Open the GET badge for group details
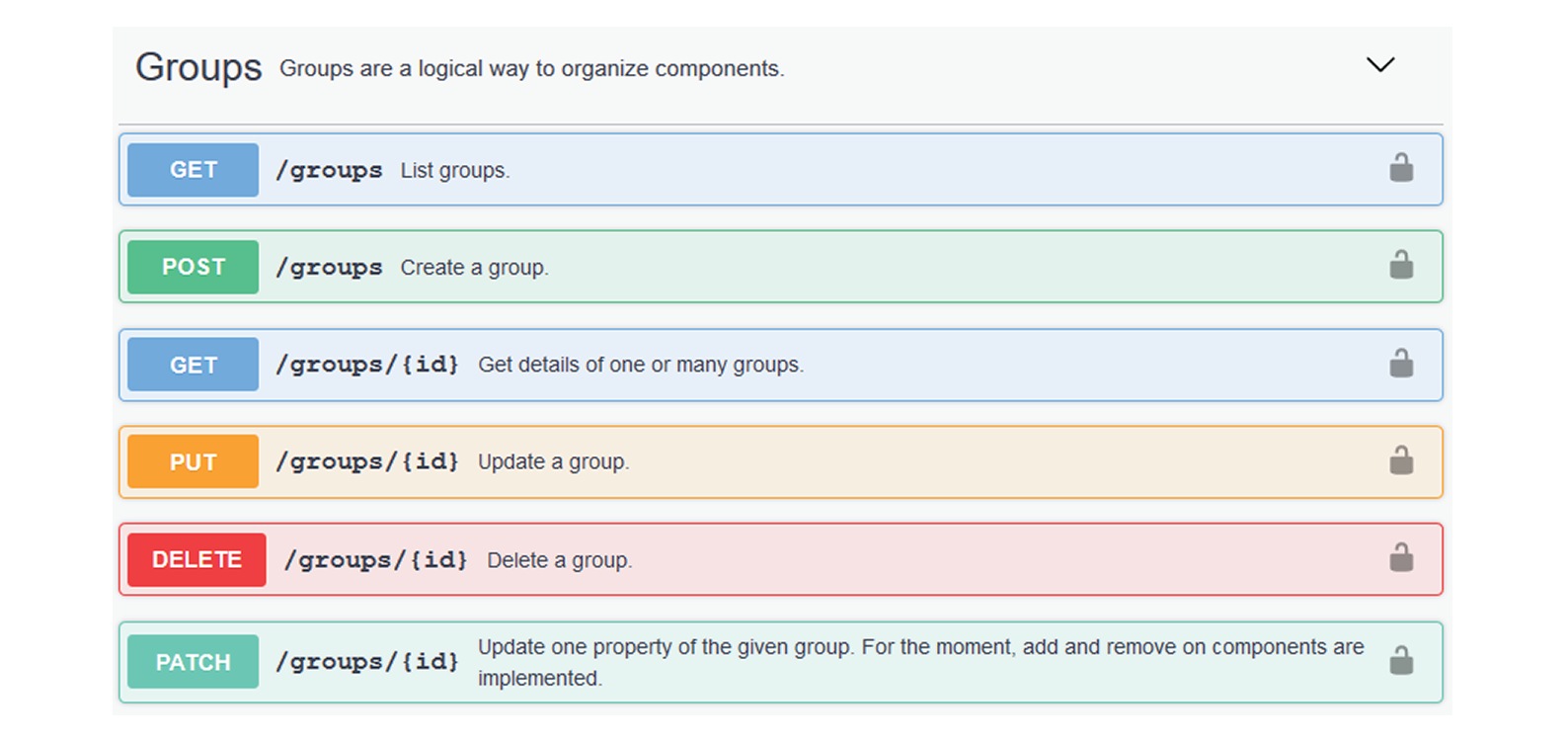Image resolution: width=1568 pixels, height=742 pixels. (193, 365)
